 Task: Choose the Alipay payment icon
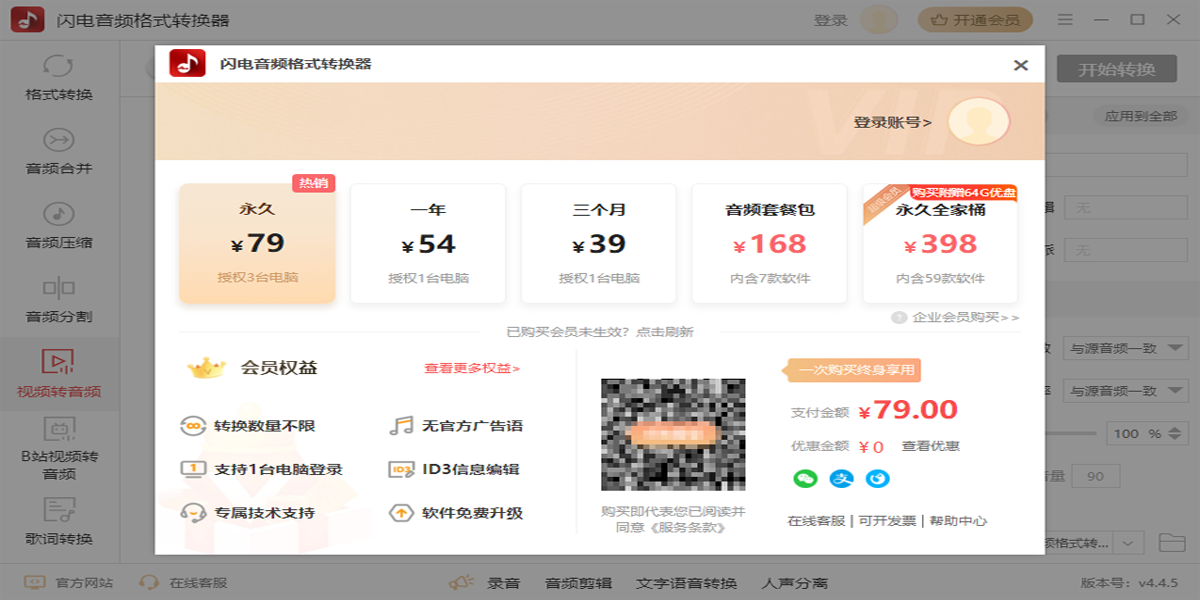pyautogui.click(x=841, y=479)
